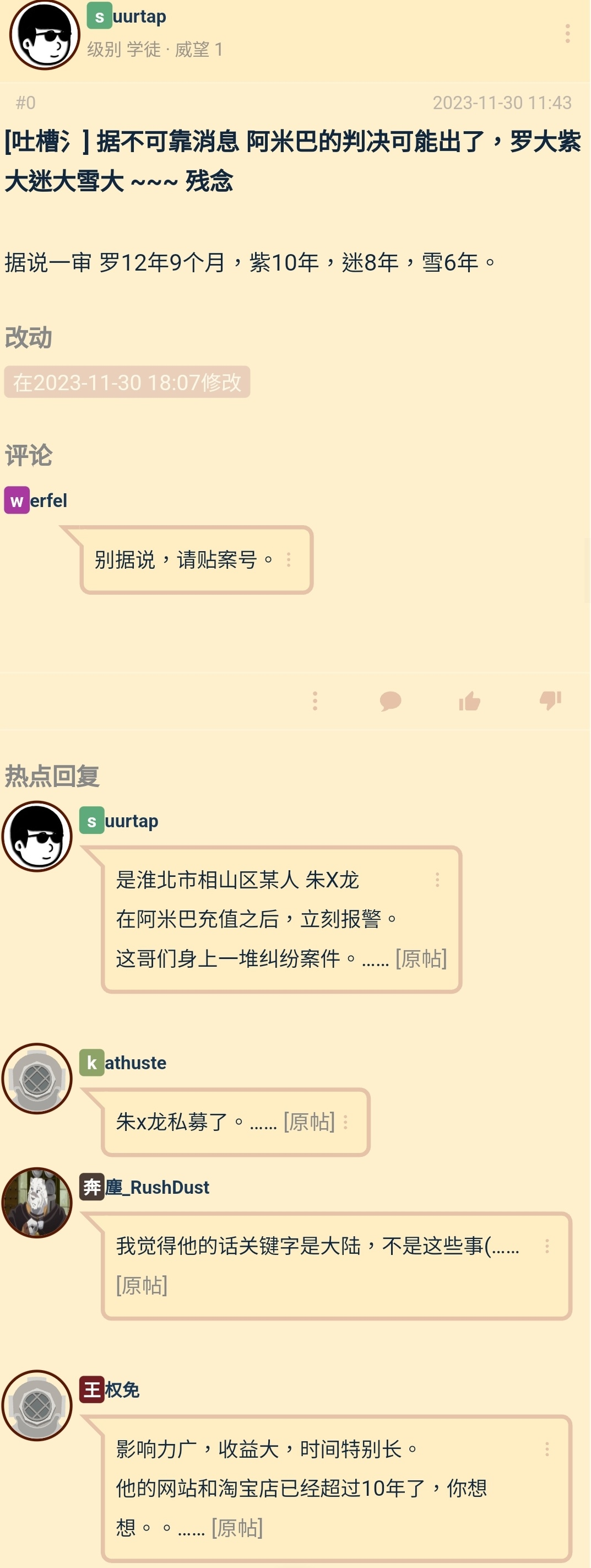Tap the thumbs-down icon under the post
The width and height of the screenshot is (591, 1568).
[550, 701]
